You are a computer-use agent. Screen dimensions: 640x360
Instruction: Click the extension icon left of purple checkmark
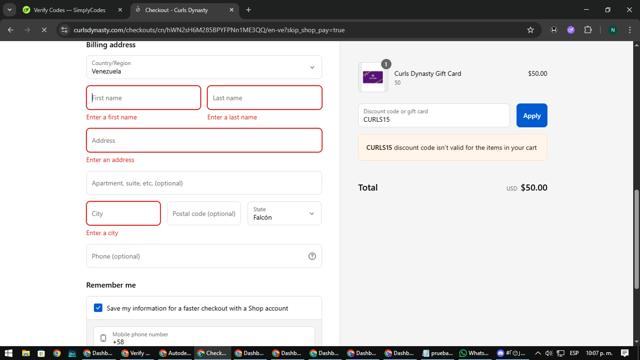tap(554, 30)
